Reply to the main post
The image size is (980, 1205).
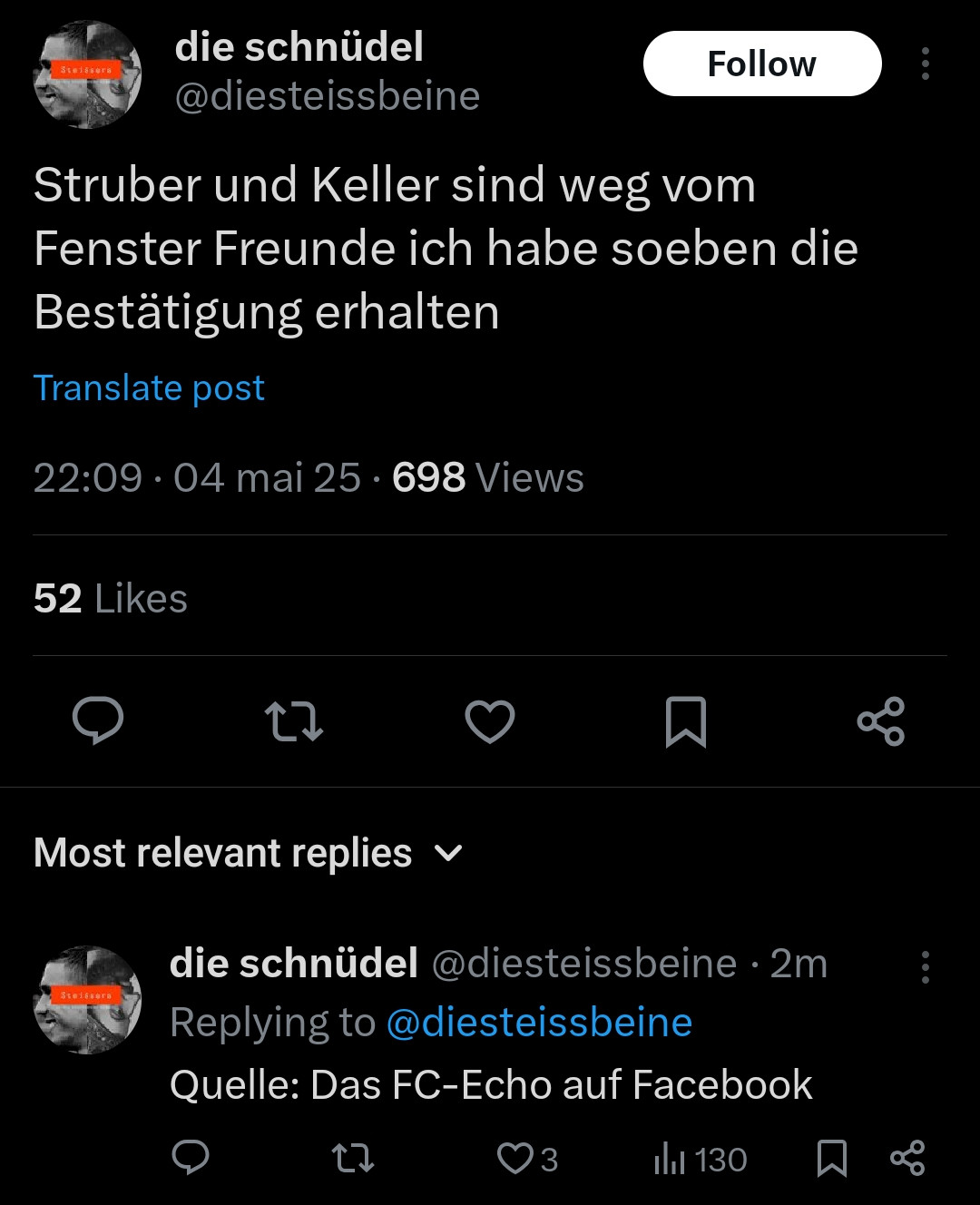[98, 721]
